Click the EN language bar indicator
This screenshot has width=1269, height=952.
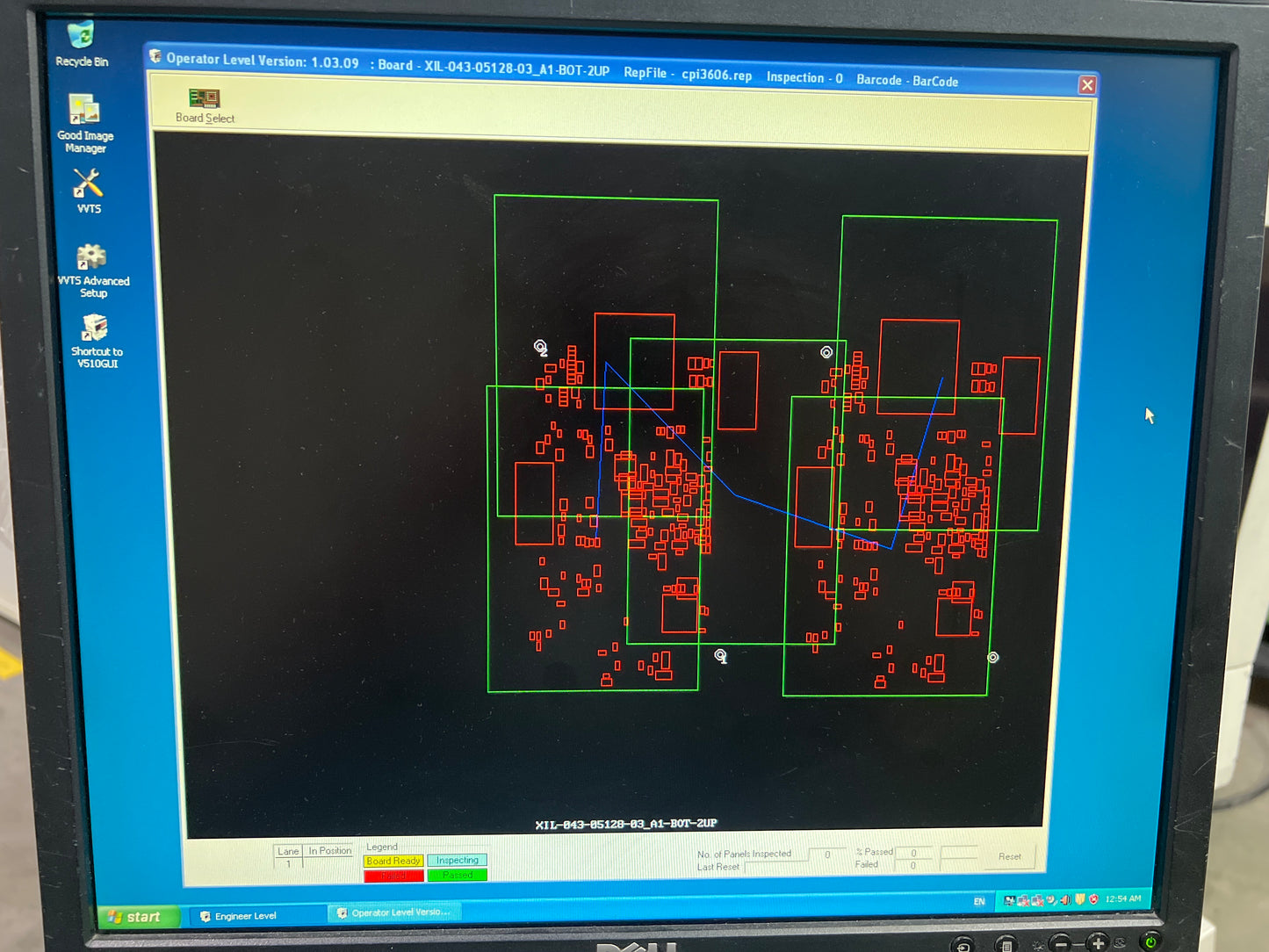tap(979, 901)
